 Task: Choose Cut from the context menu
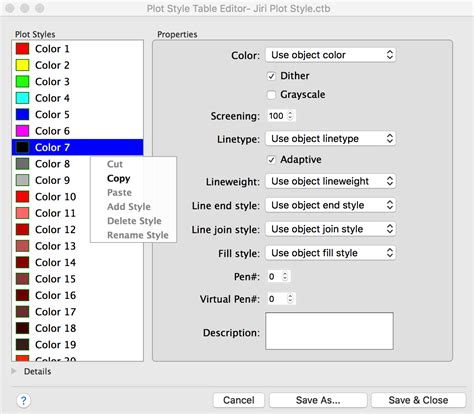[133, 164]
